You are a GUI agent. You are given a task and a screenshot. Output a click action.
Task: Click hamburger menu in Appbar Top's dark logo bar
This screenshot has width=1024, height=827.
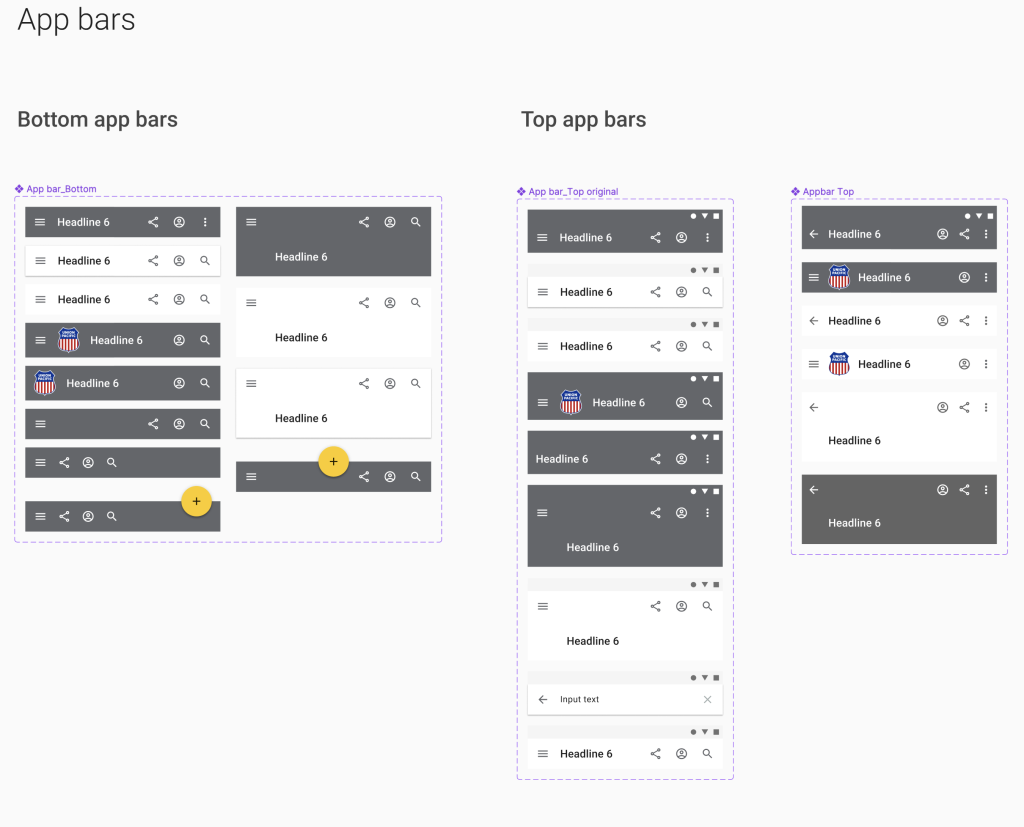point(814,278)
